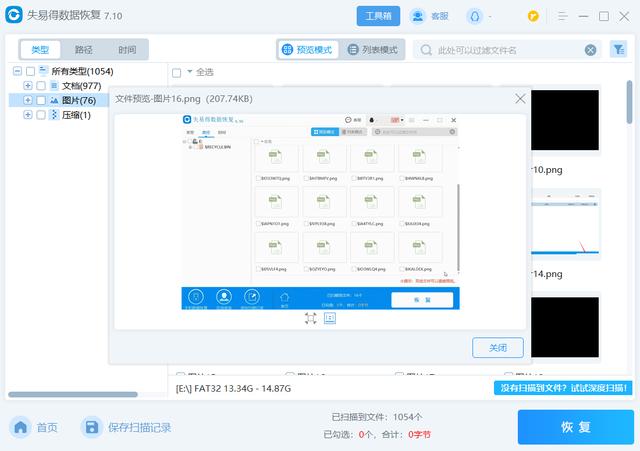
Task: Click the 保存扫描记录 label
Action: [139, 428]
